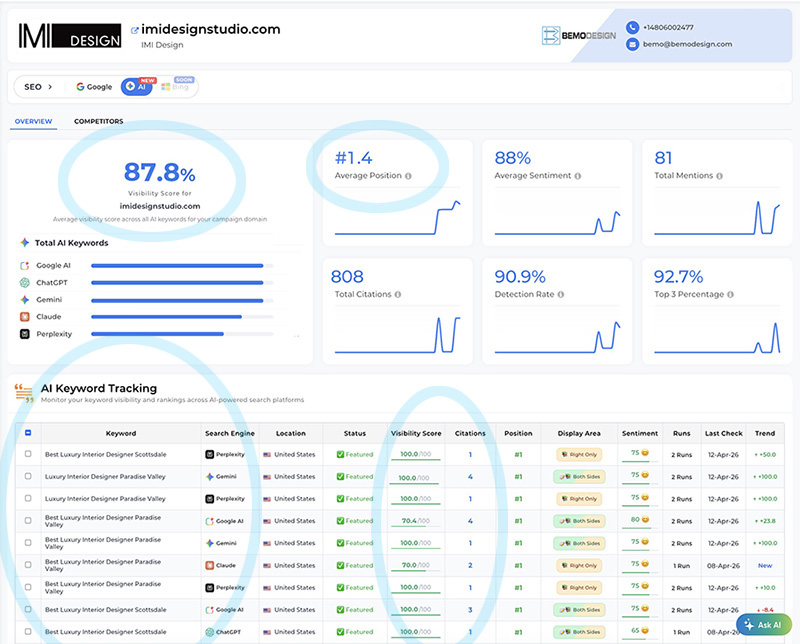This screenshot has width=800, height=644.
Task: Open the info icon next to Top 3 Percentage
Action: (x=730, y=294)
